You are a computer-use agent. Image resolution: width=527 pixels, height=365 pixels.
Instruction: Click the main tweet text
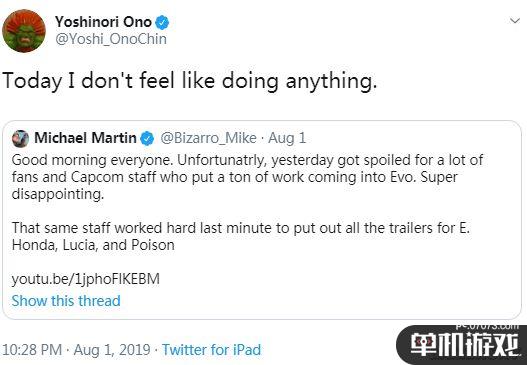pos(190,82)
